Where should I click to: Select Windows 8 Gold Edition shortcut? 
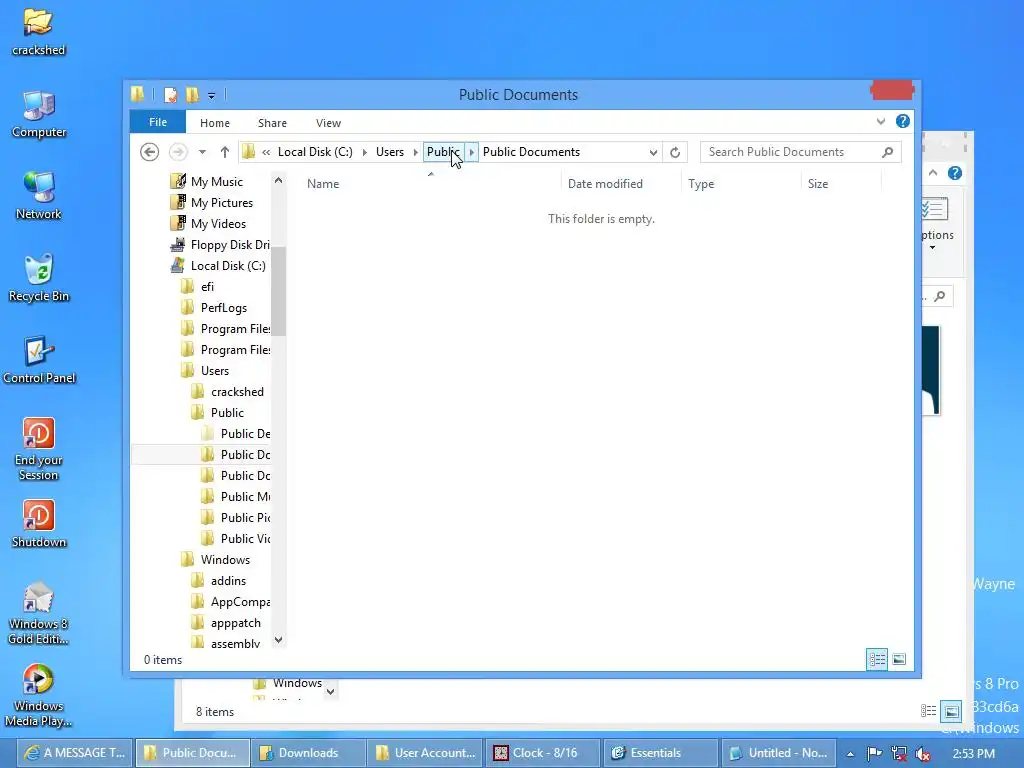(x=39, y=614)
